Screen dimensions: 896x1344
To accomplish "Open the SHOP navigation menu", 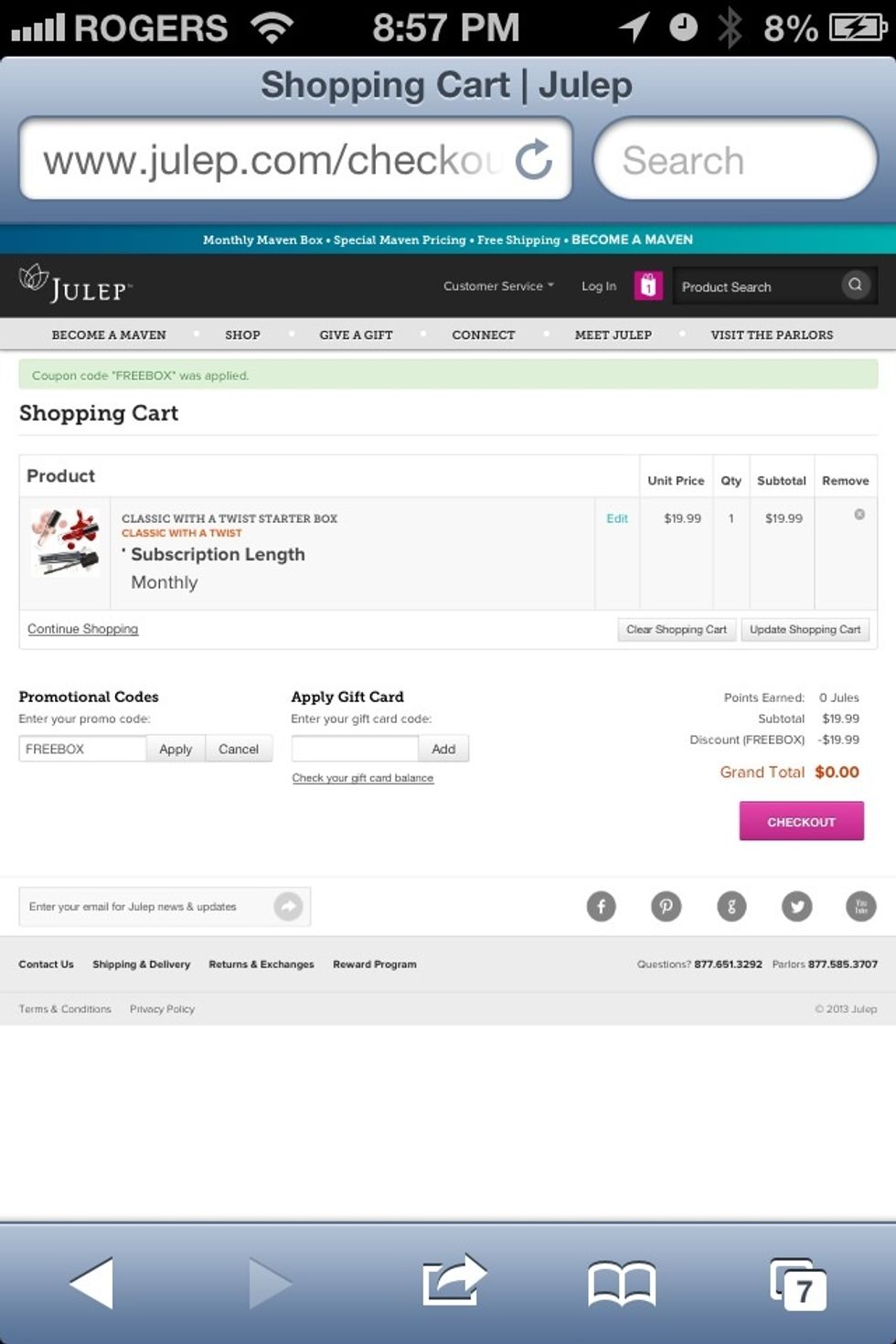I will pyautogui.click(x=242, y=335).
